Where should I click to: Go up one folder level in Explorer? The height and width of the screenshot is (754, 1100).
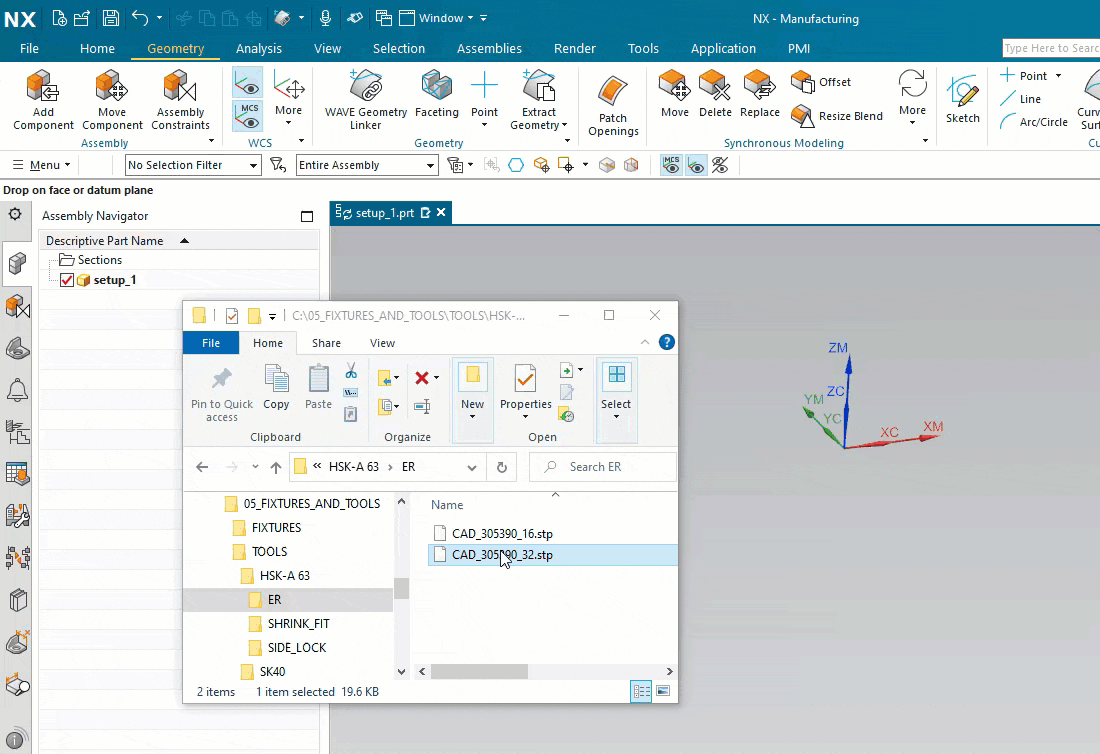(276, 467)
